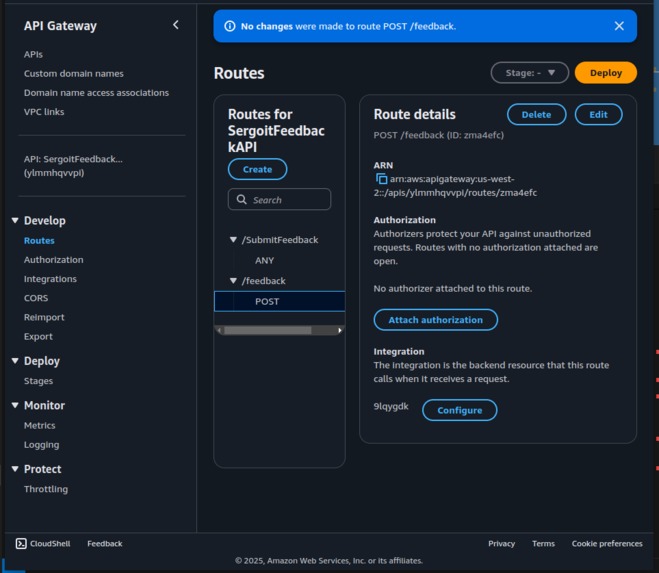Open Domain name access associations
This screenshot has width=659, height=573.
pos(96,92)
